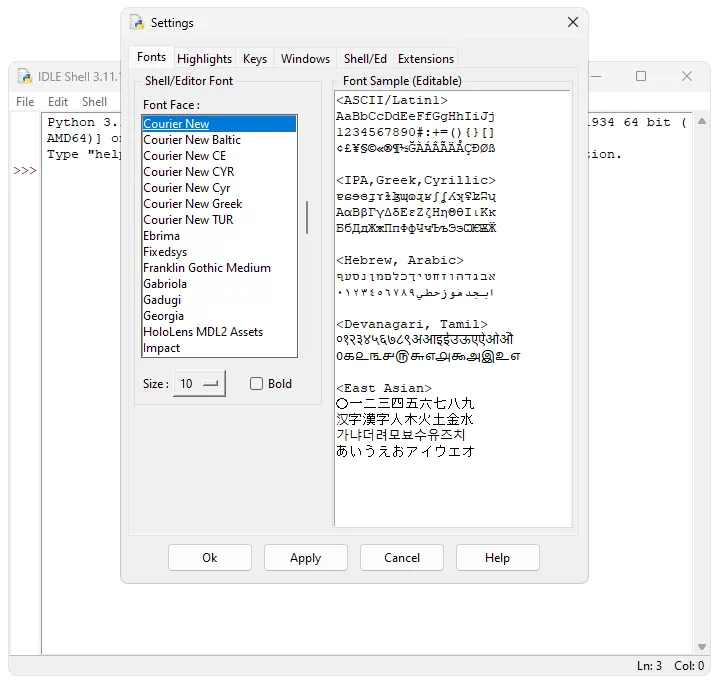
Task: Confirm settings with the Ok button
Action: tap(210, 558)
